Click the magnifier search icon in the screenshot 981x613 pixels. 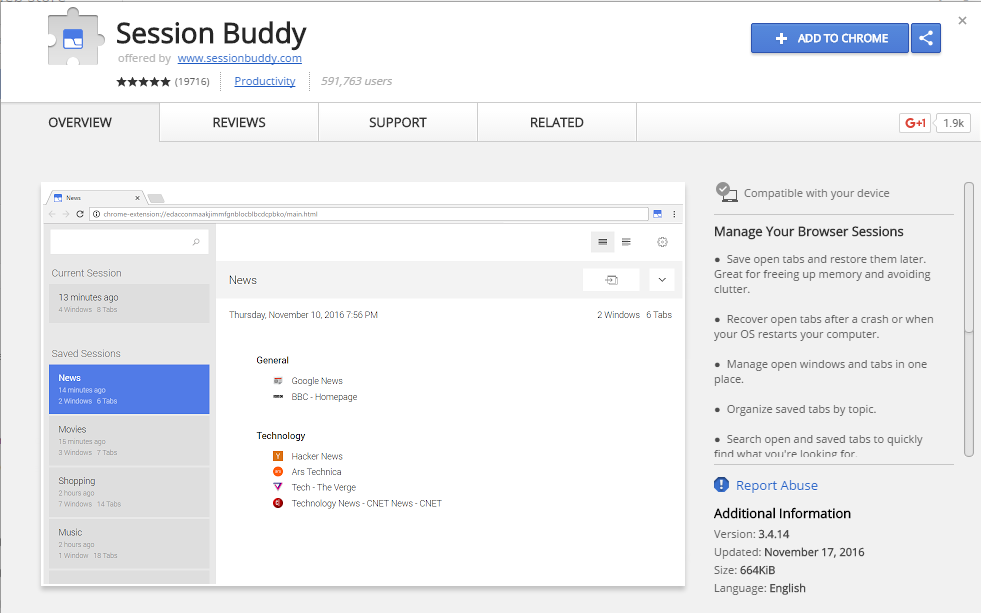pyautogui.click(x=196, y=242)
